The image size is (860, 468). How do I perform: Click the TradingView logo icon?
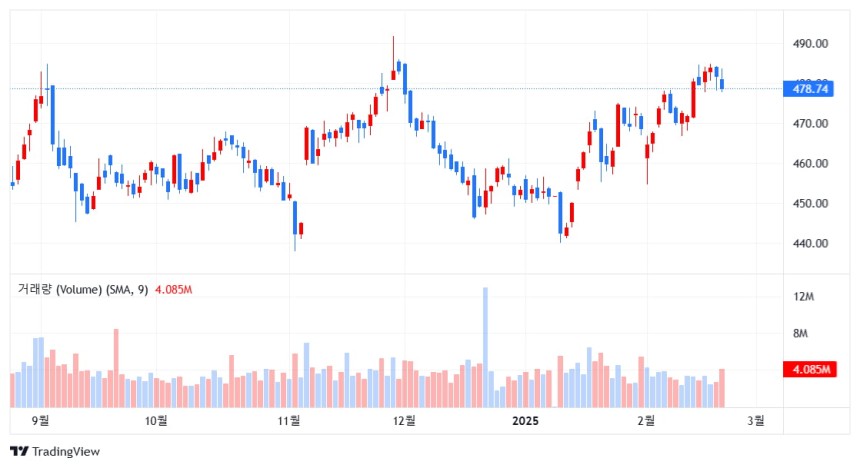(x=19, y=452)
